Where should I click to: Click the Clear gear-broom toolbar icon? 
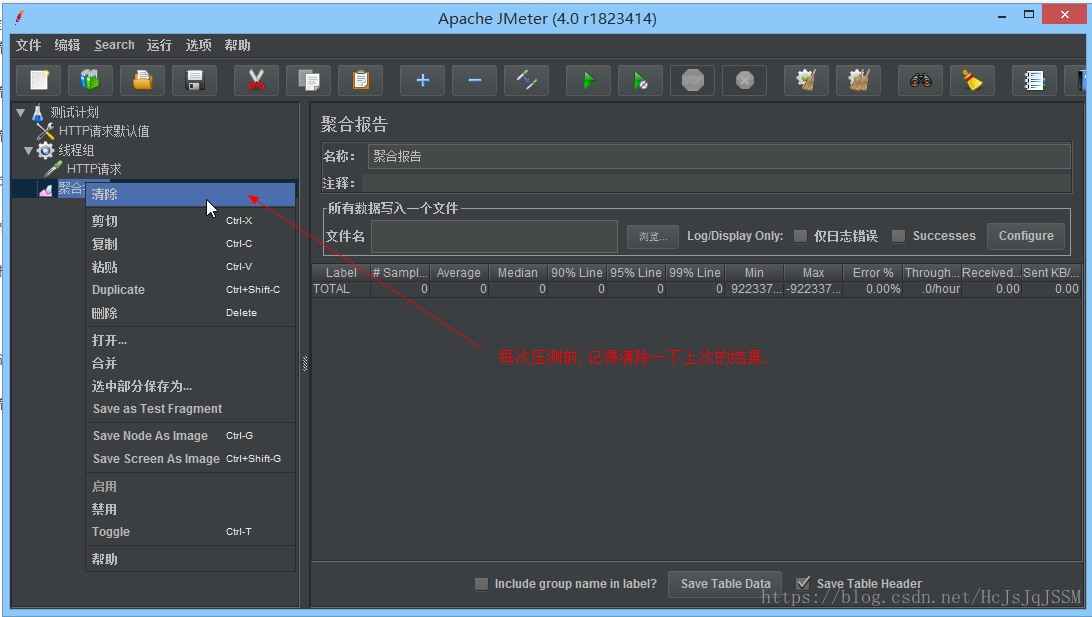click(x=806, y=80)
